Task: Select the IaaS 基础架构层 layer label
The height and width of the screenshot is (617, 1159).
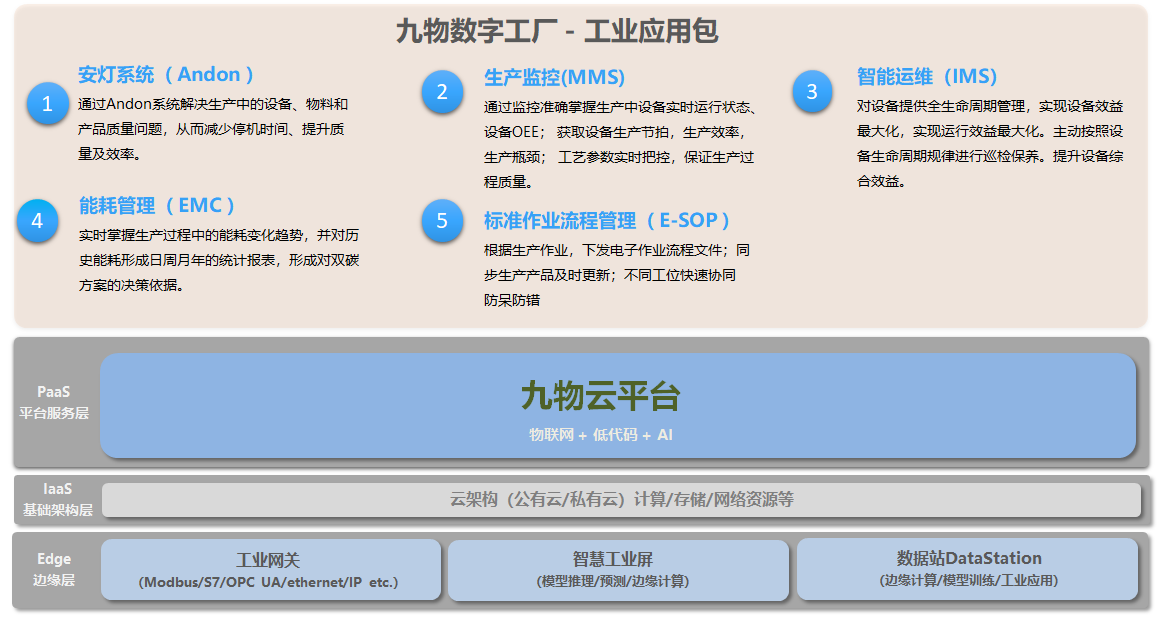Action: point(57,500)
